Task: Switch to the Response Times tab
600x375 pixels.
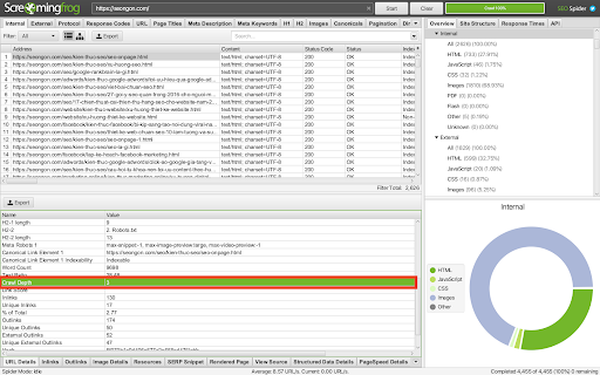Action: (x=523, y=23)
